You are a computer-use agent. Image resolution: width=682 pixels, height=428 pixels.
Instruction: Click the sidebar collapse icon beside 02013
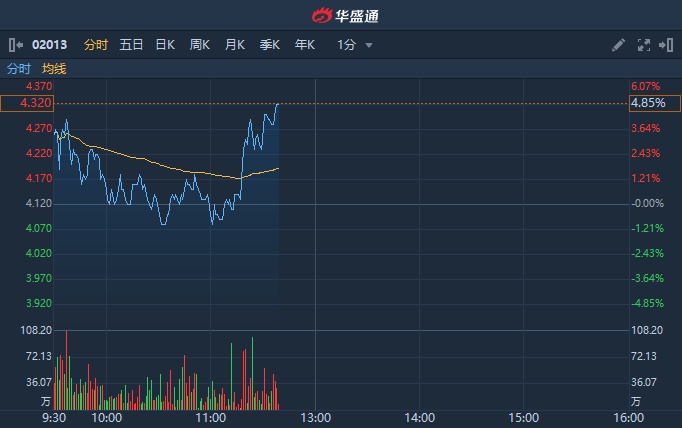[x=15, y=45]
